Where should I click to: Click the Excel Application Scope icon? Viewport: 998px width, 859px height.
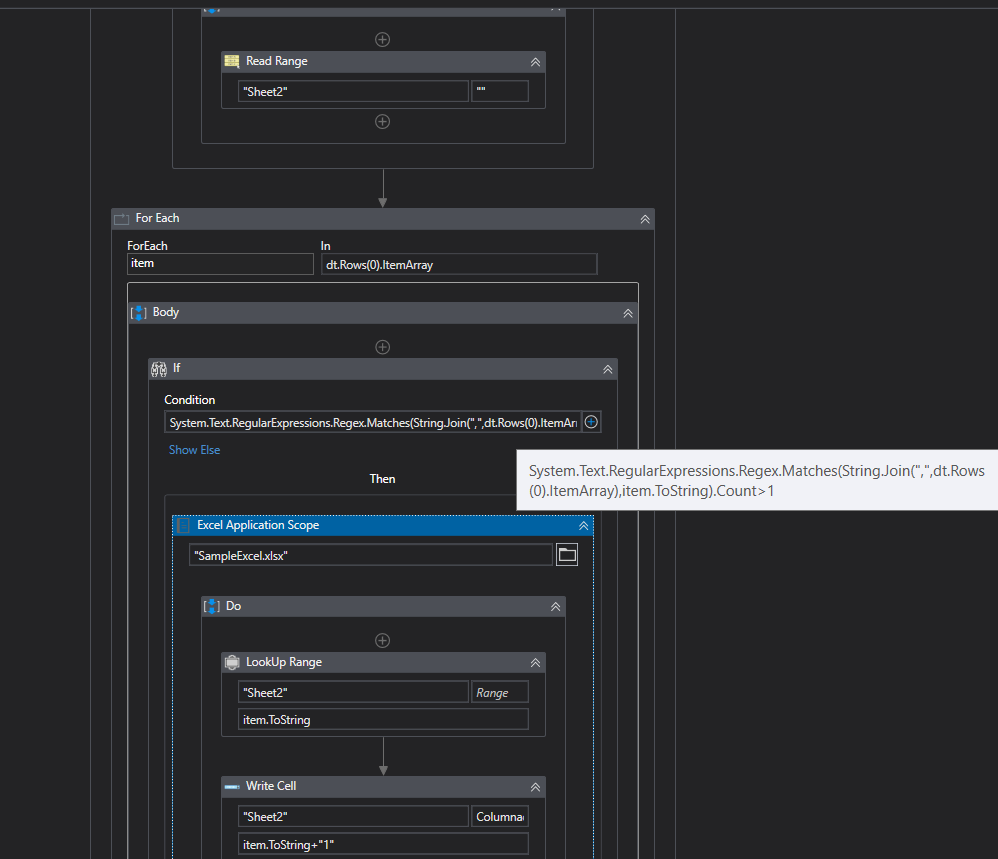[183, 525]
